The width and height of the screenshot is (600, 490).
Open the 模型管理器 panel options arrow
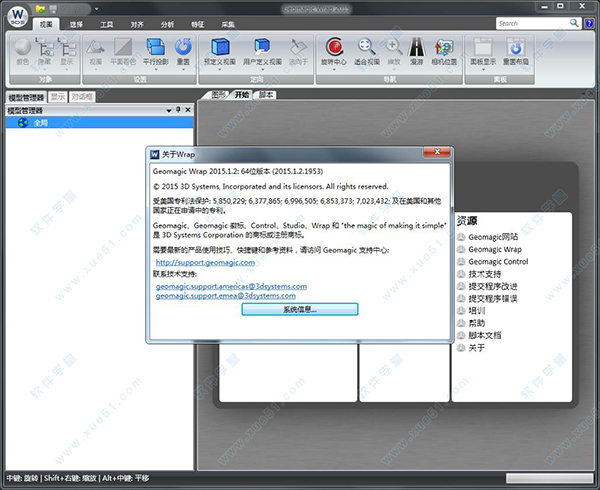(169, 111)
